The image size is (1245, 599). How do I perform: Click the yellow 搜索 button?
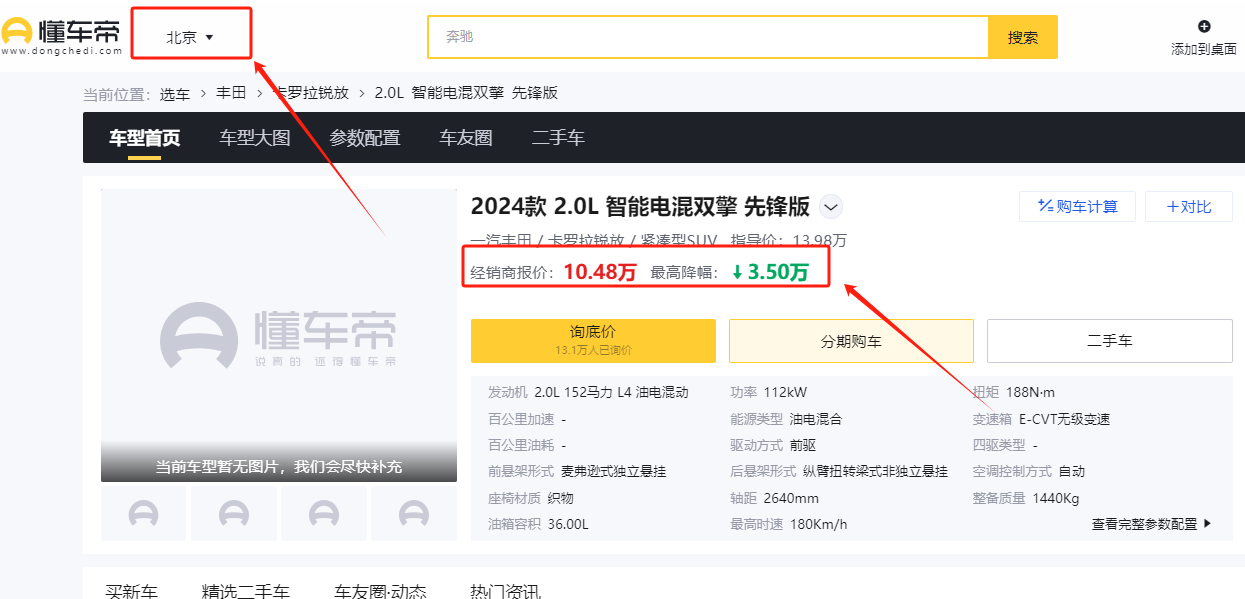[1023, 37]
